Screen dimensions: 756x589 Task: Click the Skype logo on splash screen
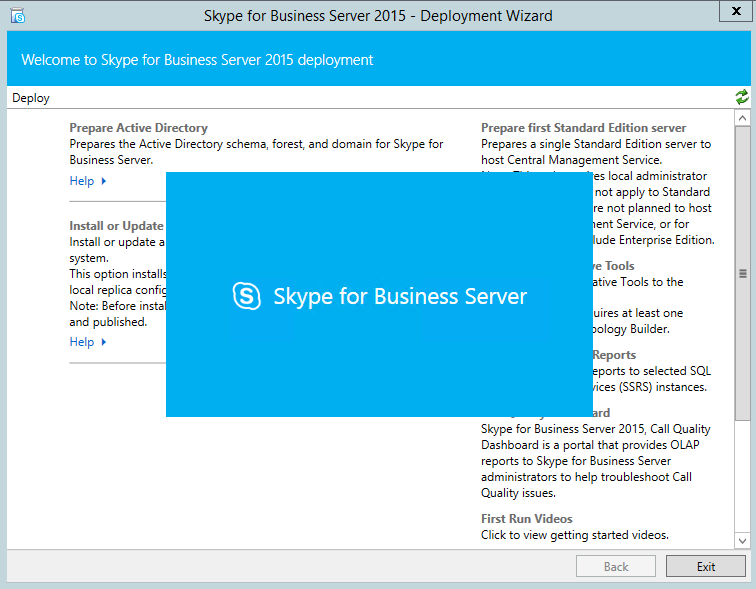coord(247,295)
